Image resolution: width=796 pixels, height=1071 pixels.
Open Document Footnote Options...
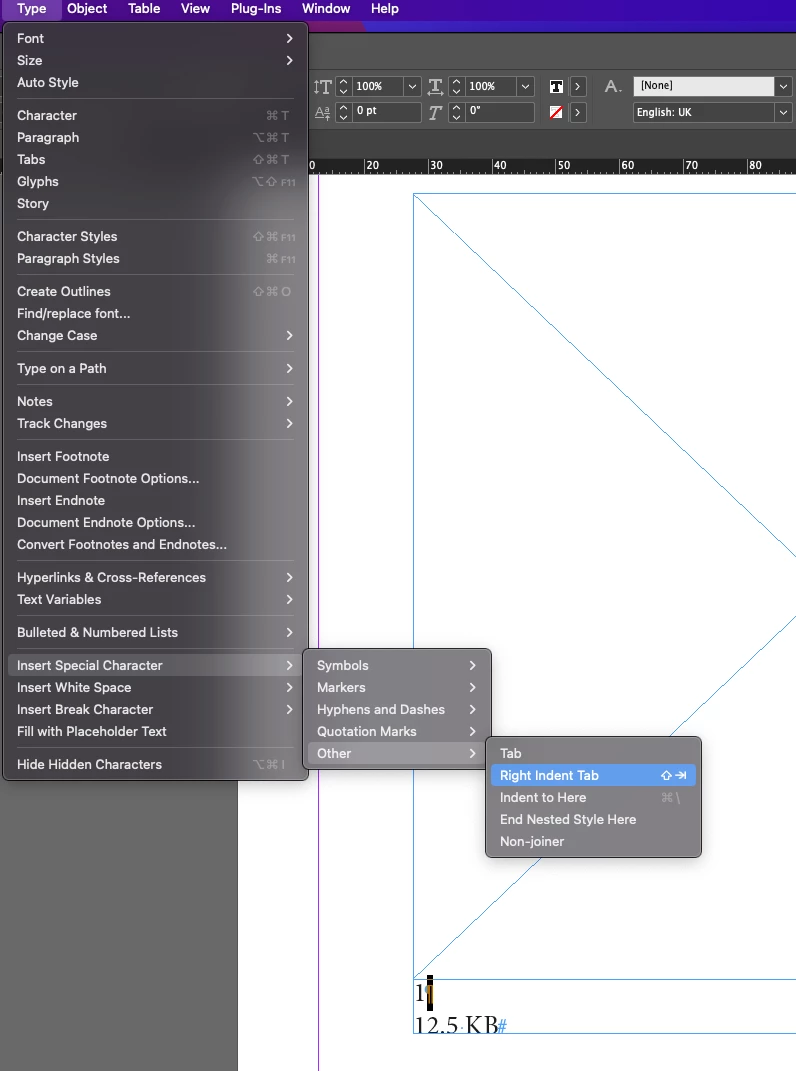coord(155,478)
